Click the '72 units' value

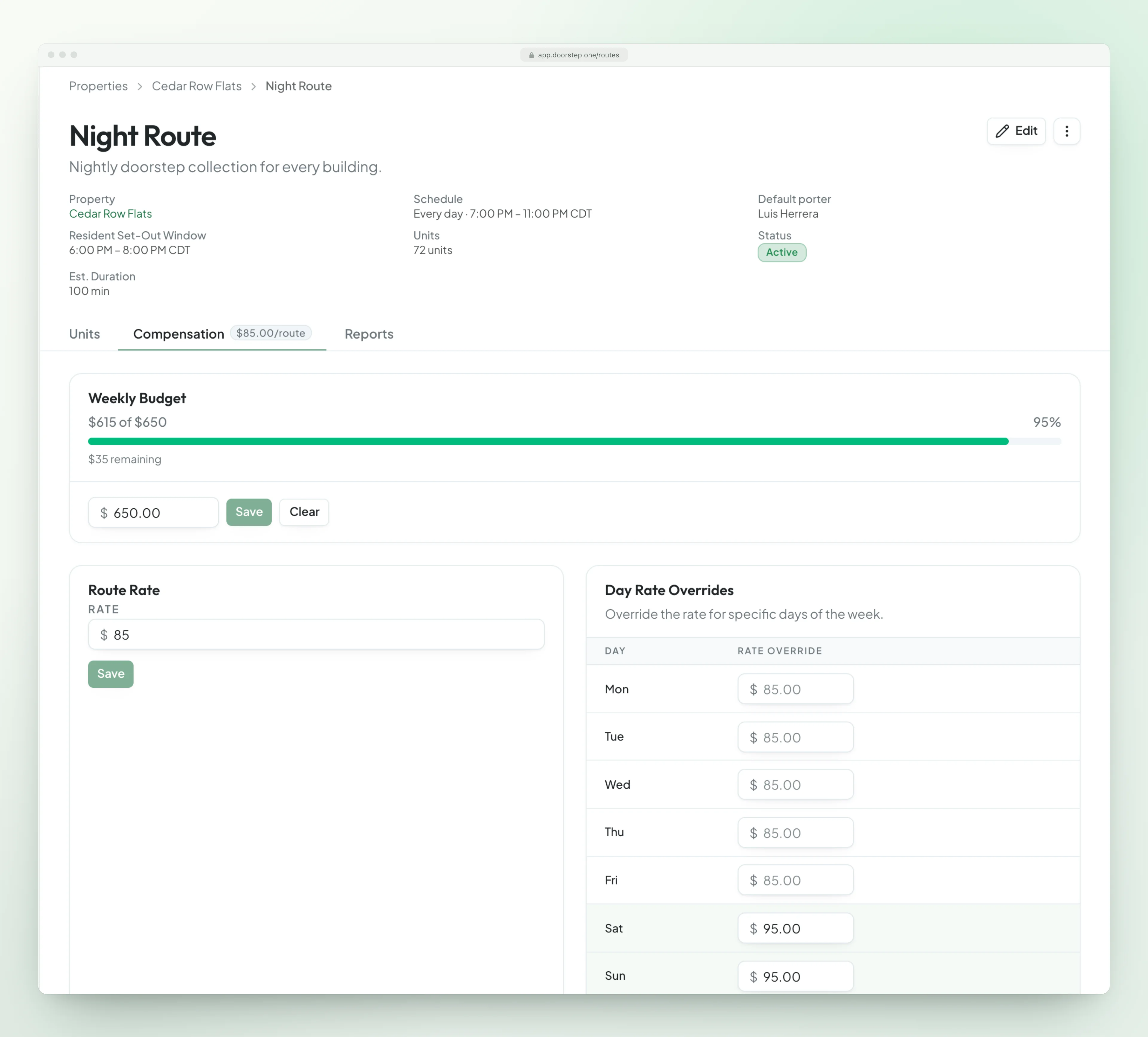point(433,250)
